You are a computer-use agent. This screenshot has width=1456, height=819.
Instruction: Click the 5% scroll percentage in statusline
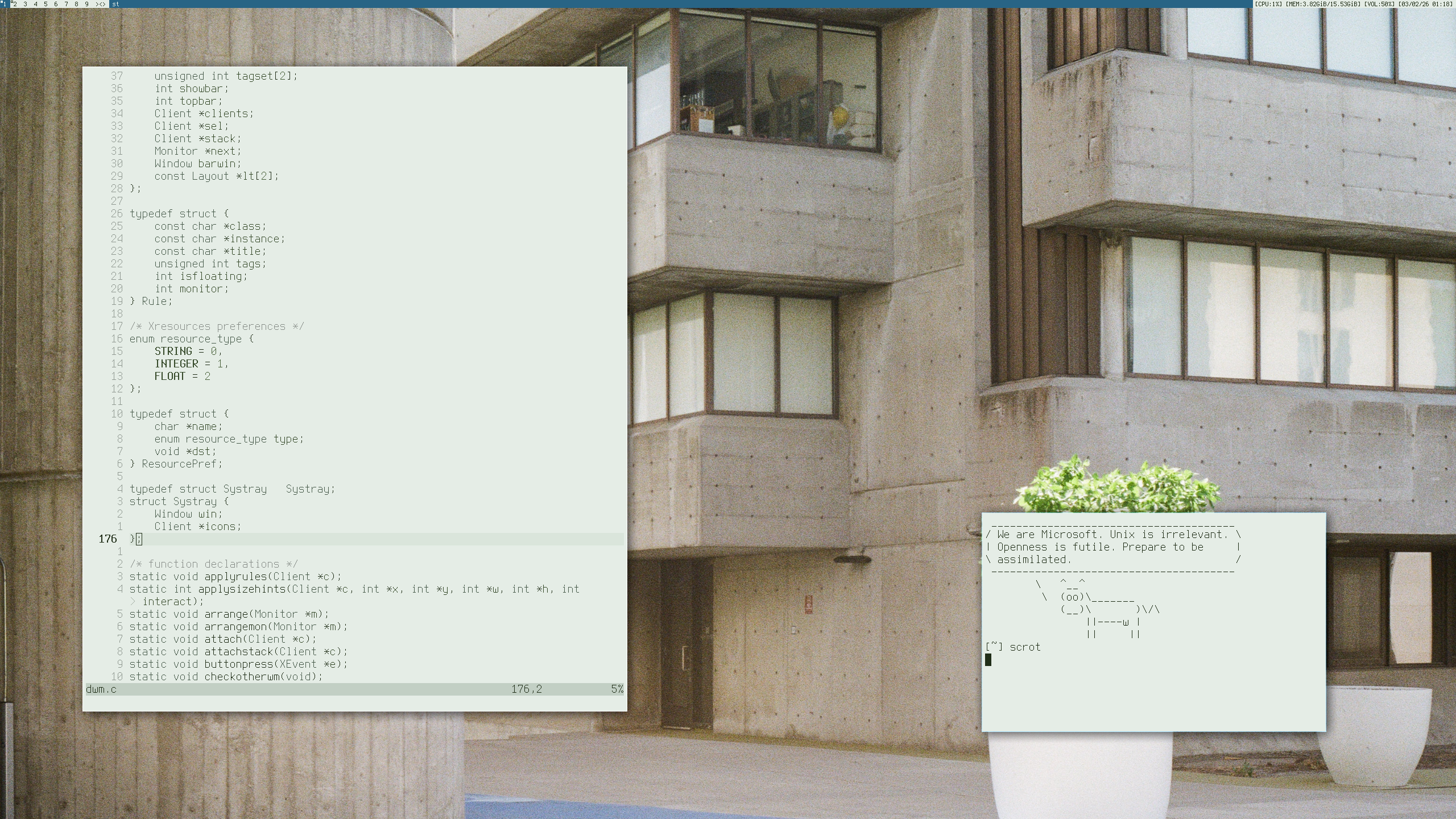[x=617, y=689]
